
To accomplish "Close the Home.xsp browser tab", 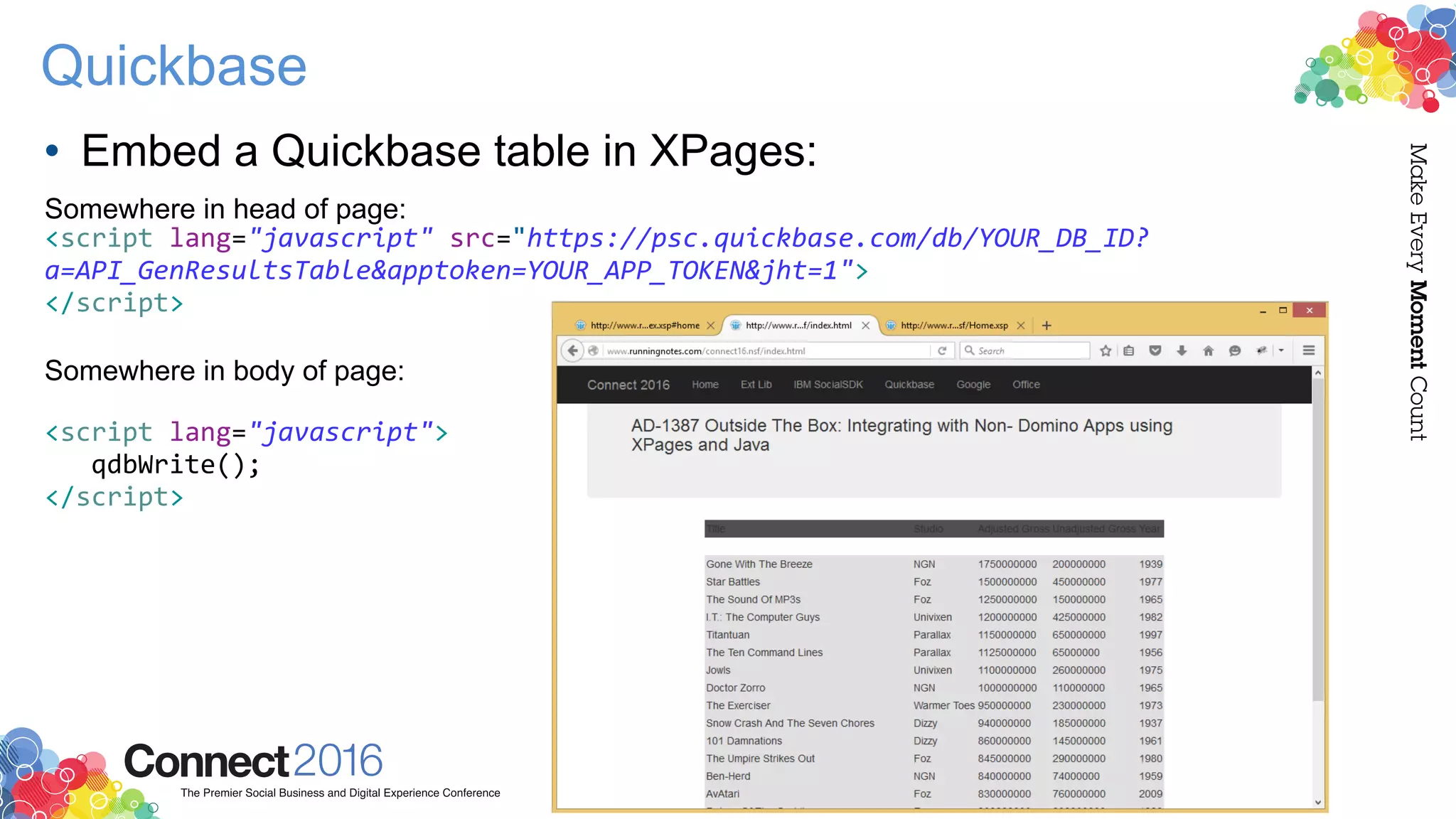I will coord(1021,326).
